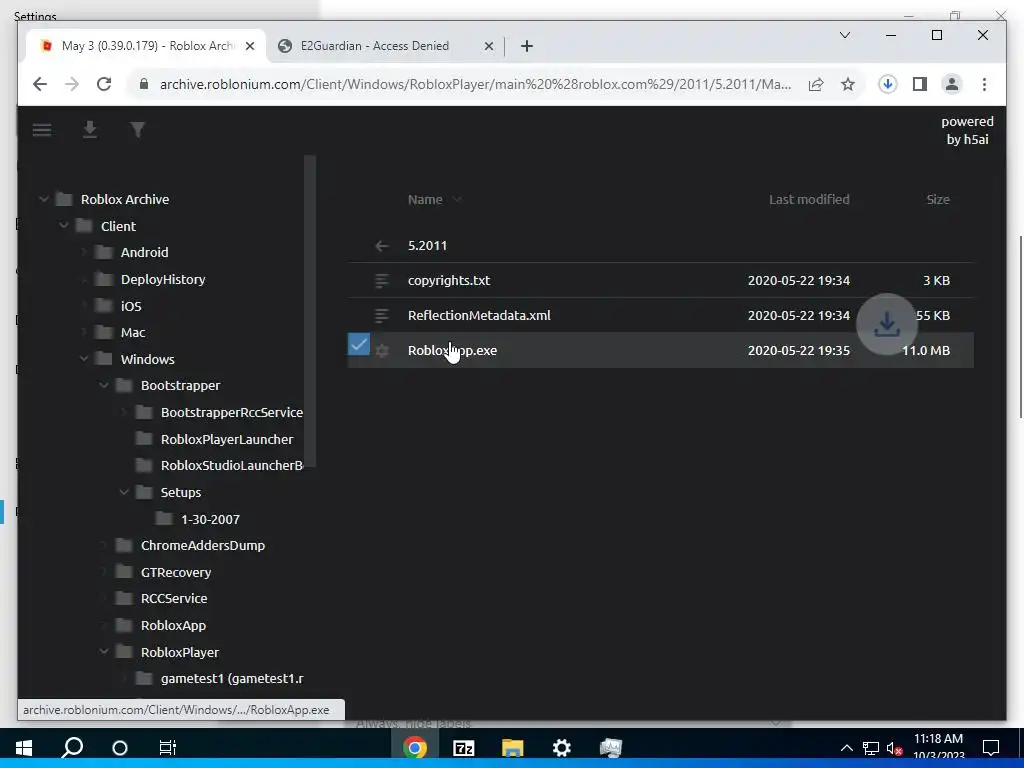Download RobloxApp.exe file link
Screen dimensions: 1024x768
tap(453, 351)
